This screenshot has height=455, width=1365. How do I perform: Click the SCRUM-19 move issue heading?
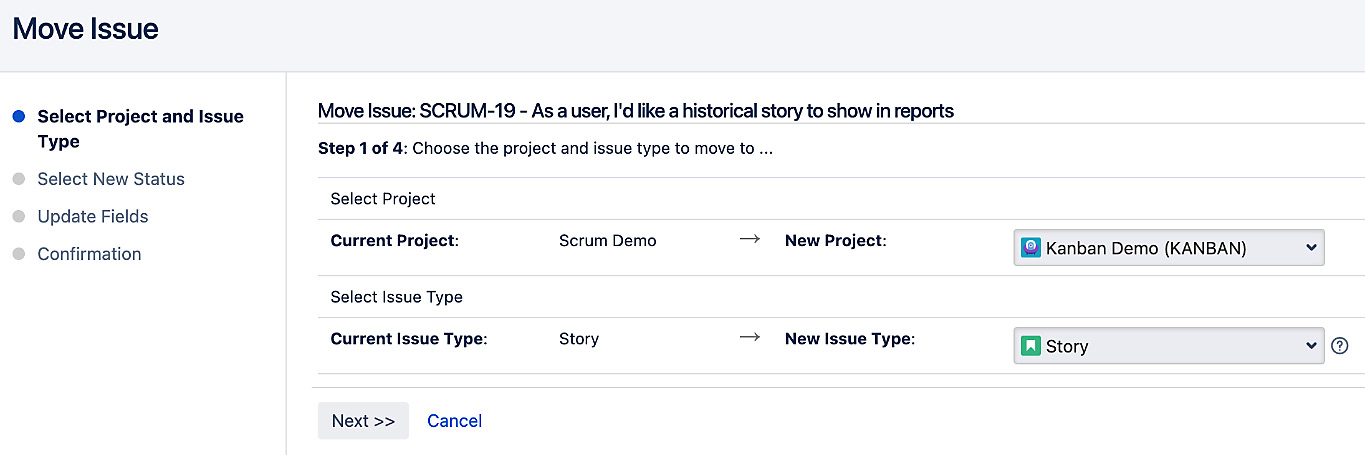click(635, 111)
